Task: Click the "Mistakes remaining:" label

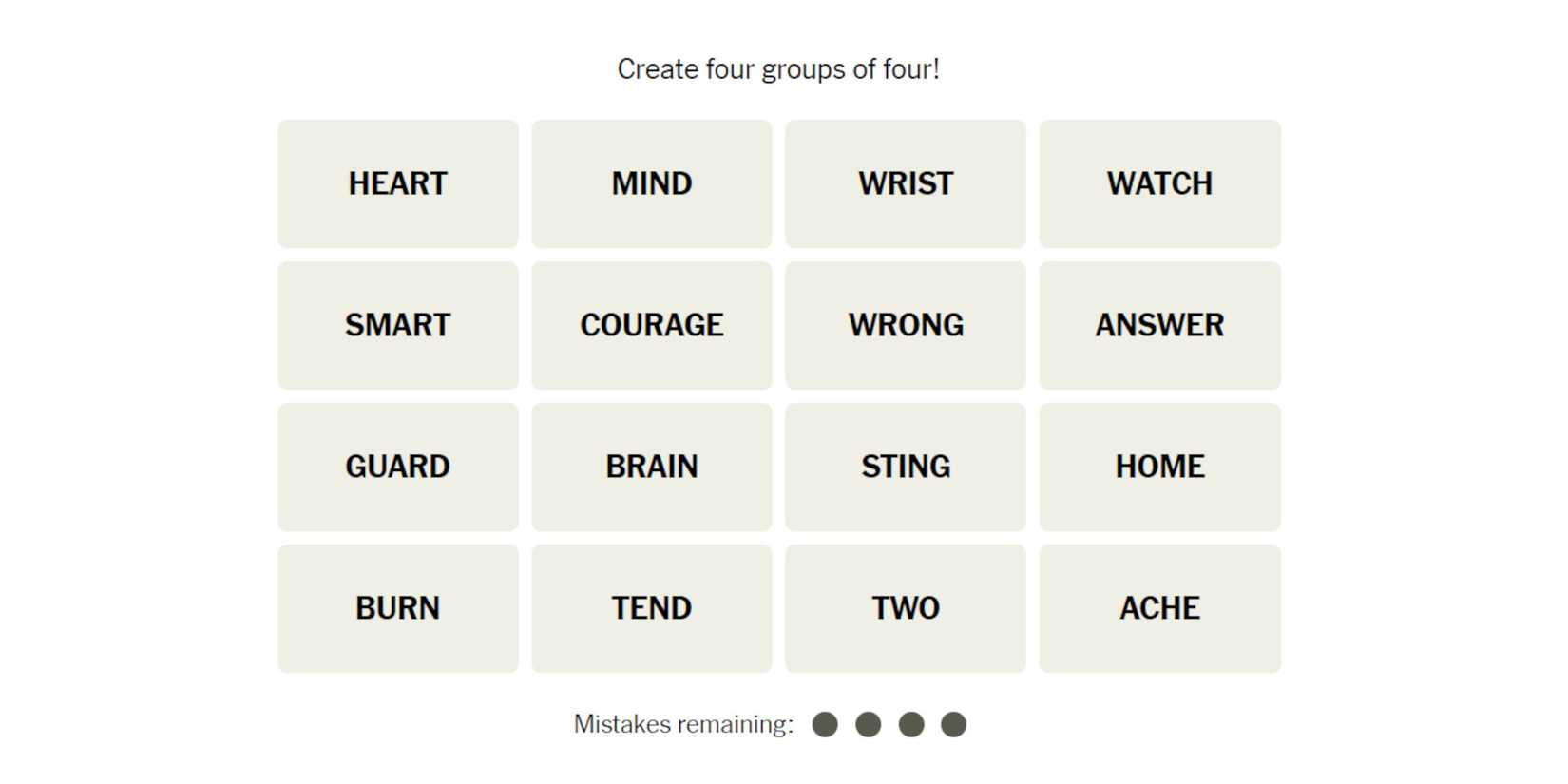Action: point(683,725)
